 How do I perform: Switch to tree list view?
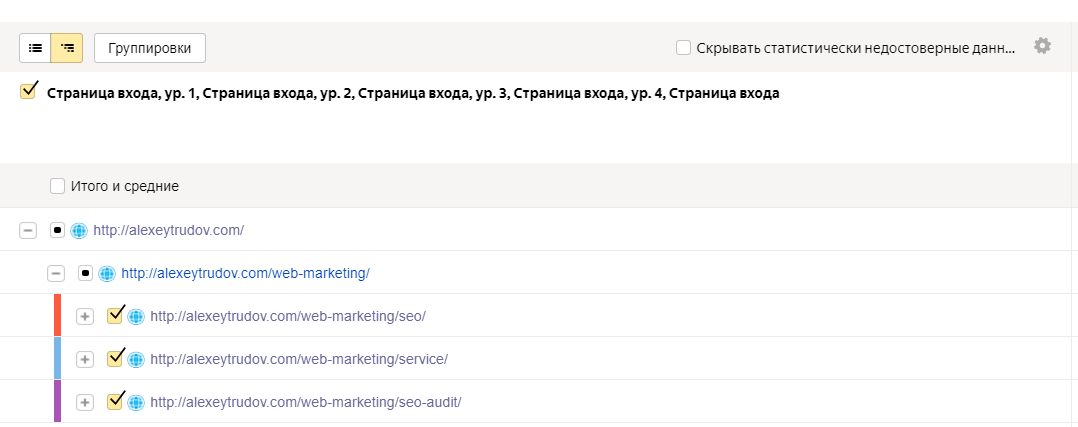67,47
